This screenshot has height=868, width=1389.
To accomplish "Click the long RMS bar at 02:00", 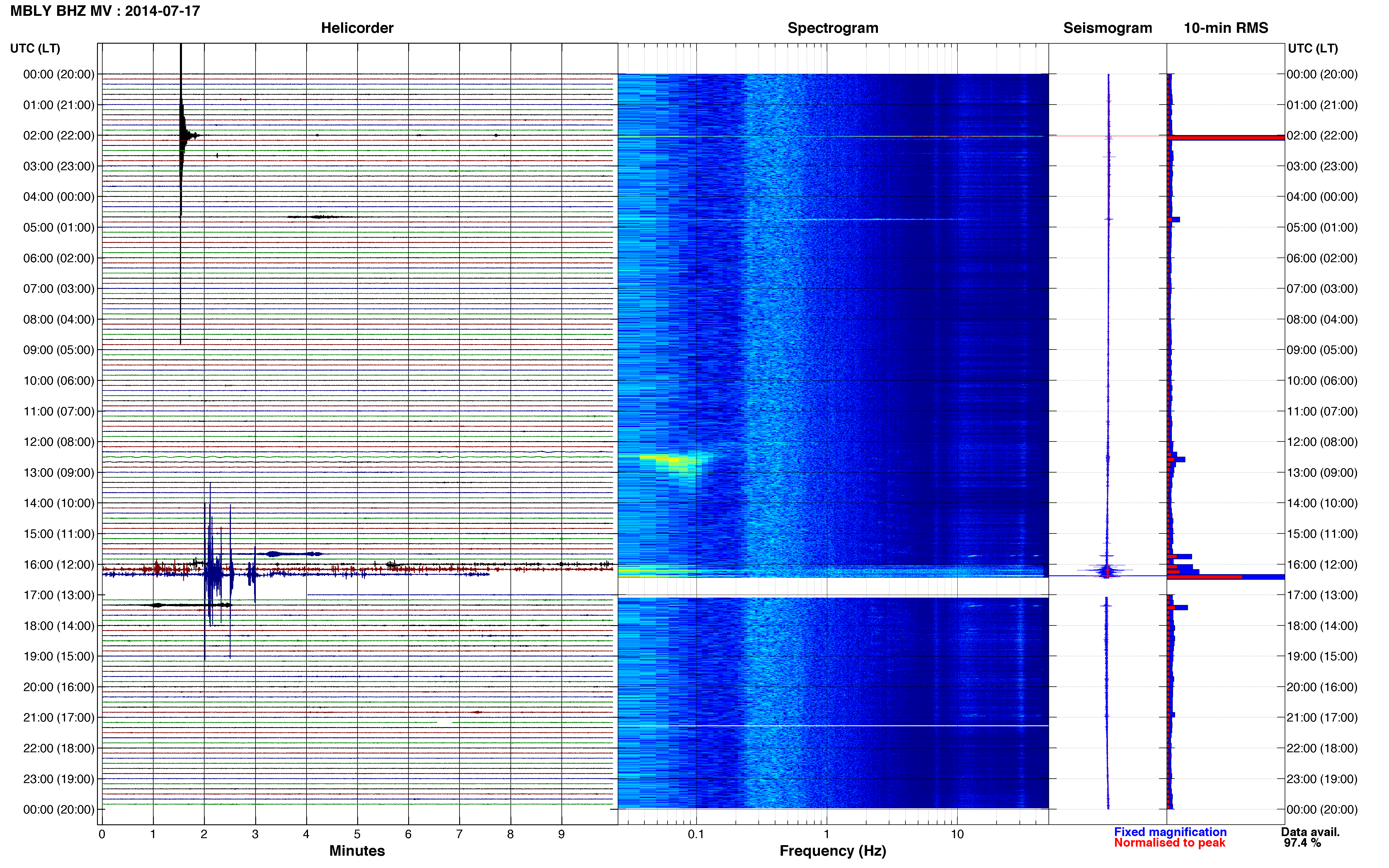I will coord(1225,138).
